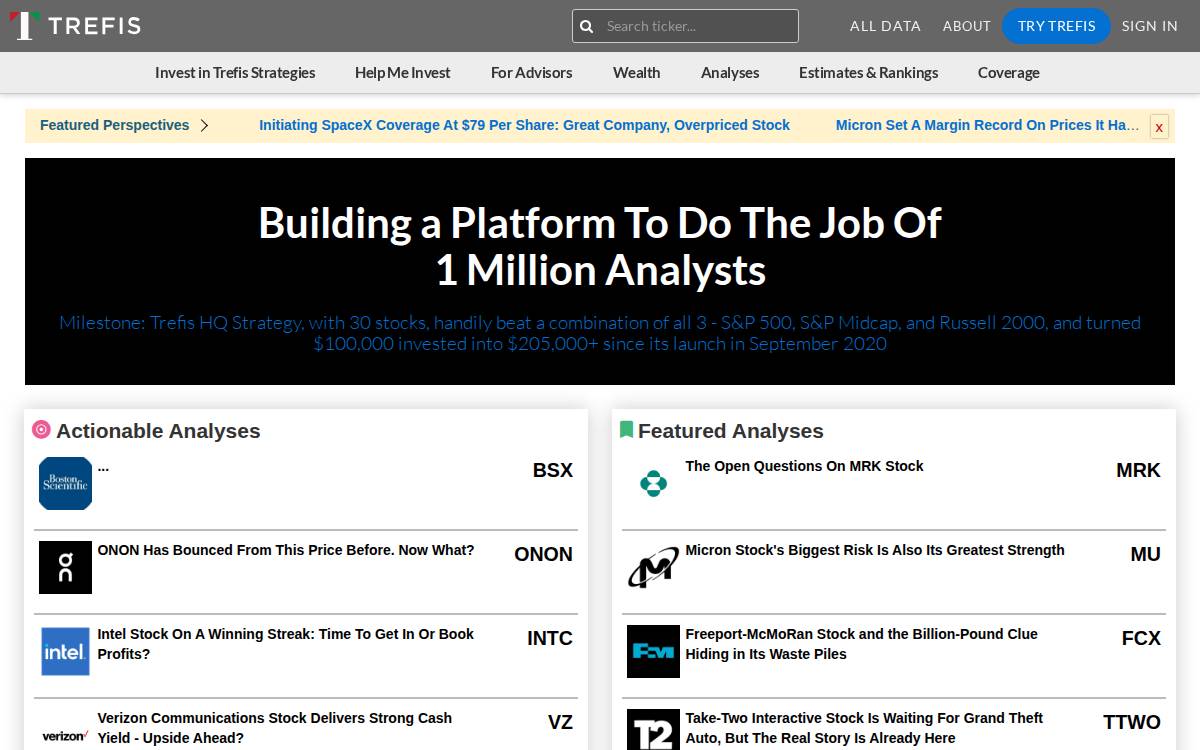The image size is (1200, 750).
Task: Open Invest in Trefis Strategies menu
Action: (235, 73)
